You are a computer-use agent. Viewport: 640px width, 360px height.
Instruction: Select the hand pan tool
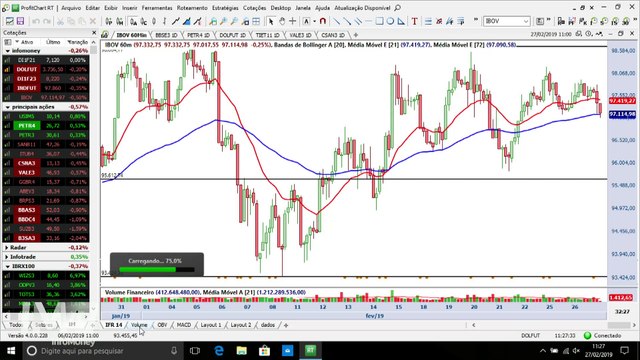[x=282, y=21]
